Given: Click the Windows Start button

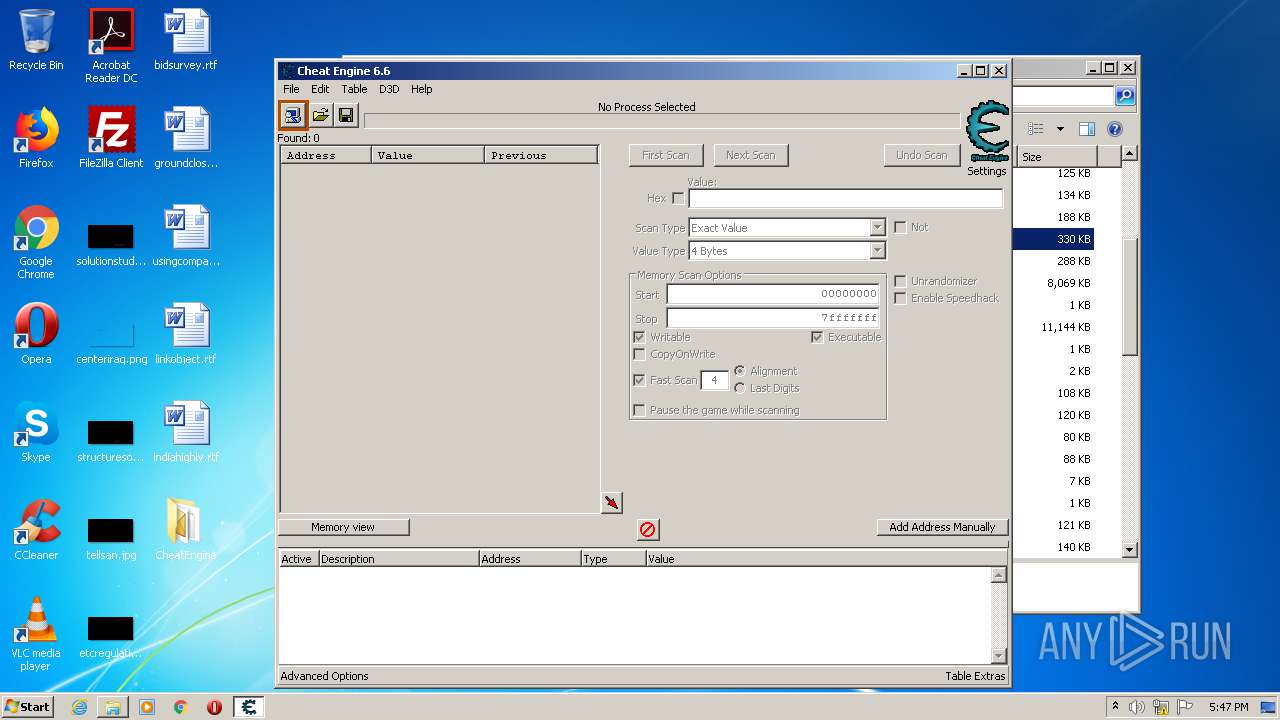Looking at the screenshot, I should pos(28,706).
